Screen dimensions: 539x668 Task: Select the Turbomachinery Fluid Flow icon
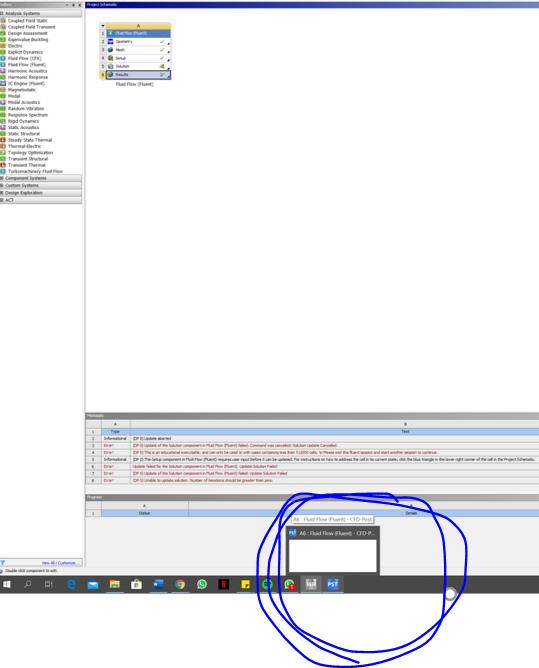pos(3,171)
